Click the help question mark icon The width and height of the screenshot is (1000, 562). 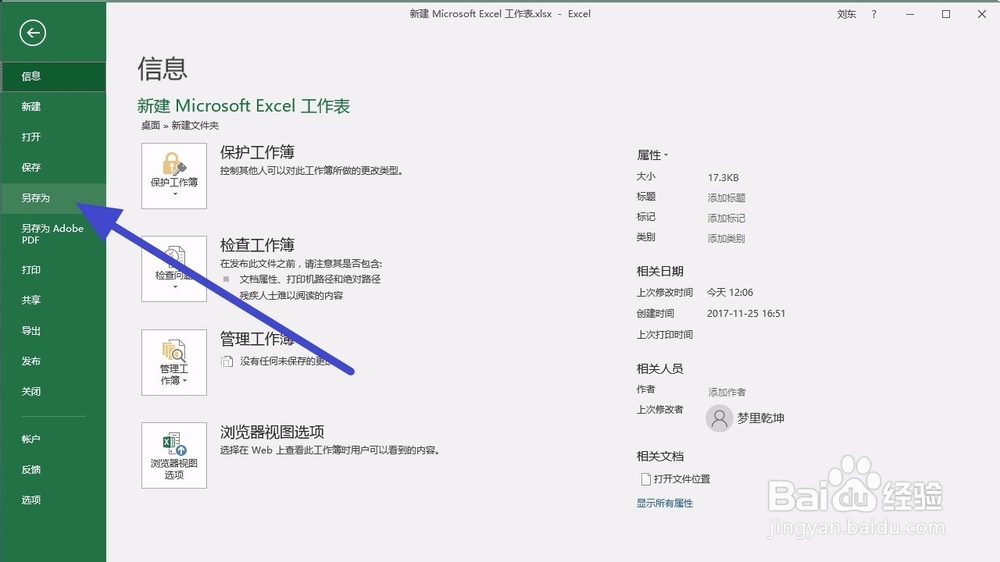874,14
